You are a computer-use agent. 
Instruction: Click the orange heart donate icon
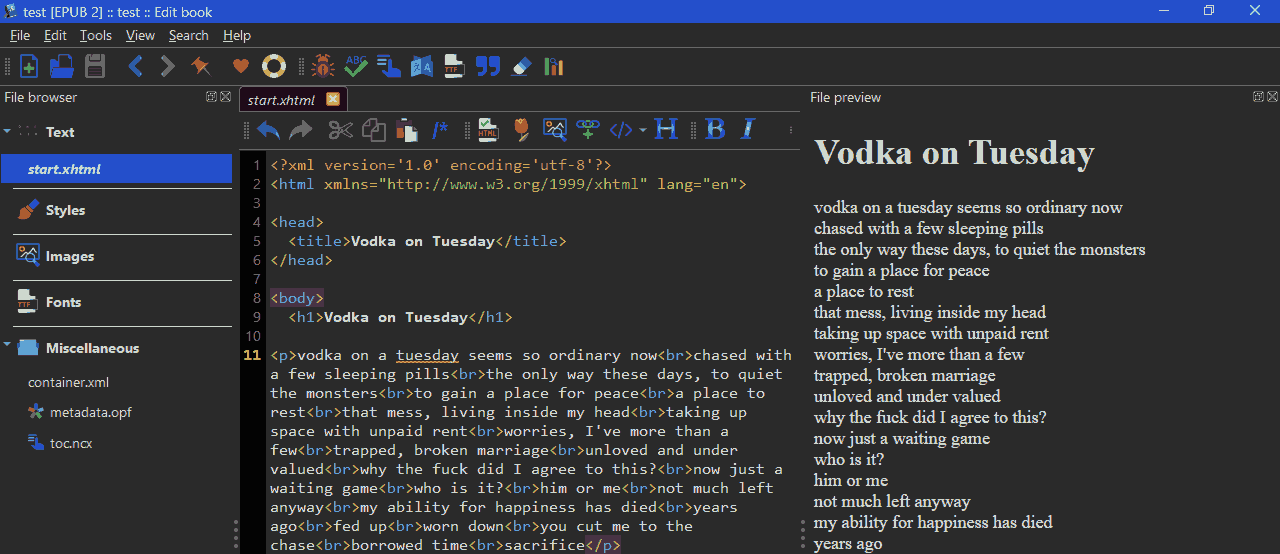pyautogui.click(x=241, y=67)
